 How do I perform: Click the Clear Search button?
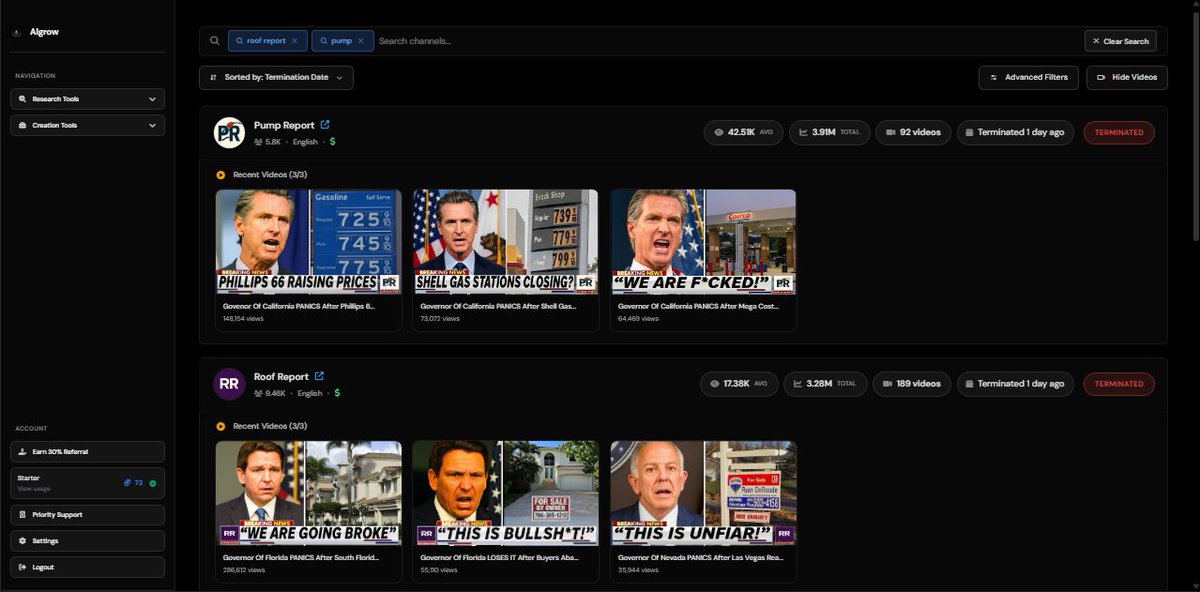click(1120, 41)
